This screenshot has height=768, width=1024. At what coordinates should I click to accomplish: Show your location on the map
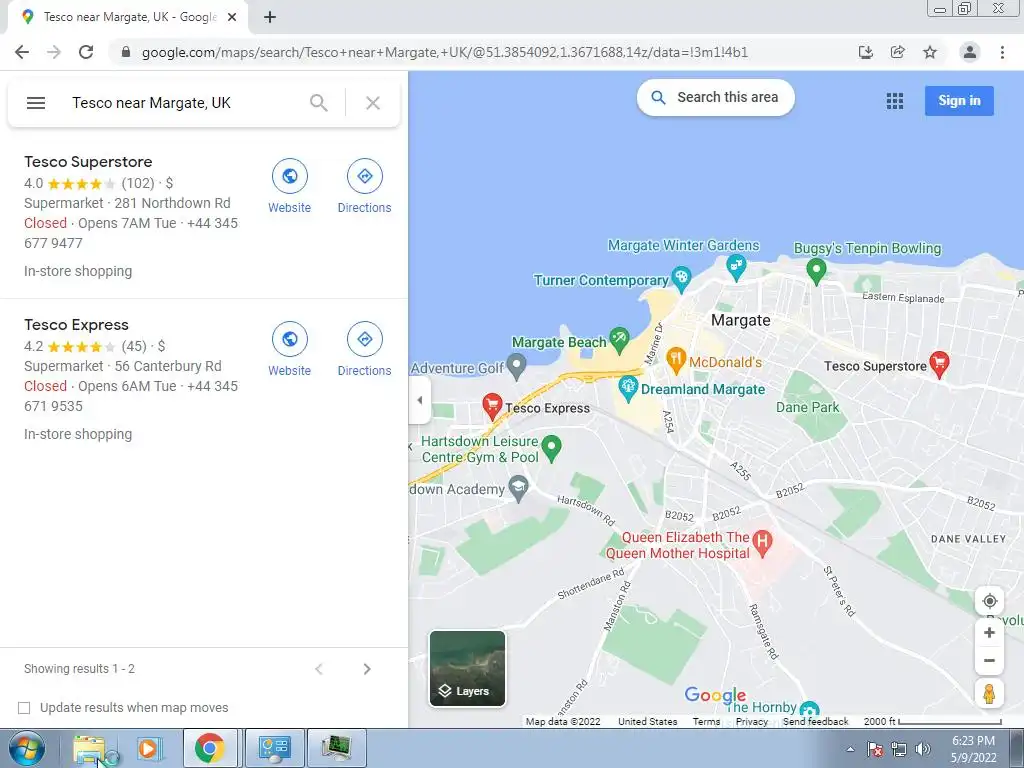coord(989,601)
